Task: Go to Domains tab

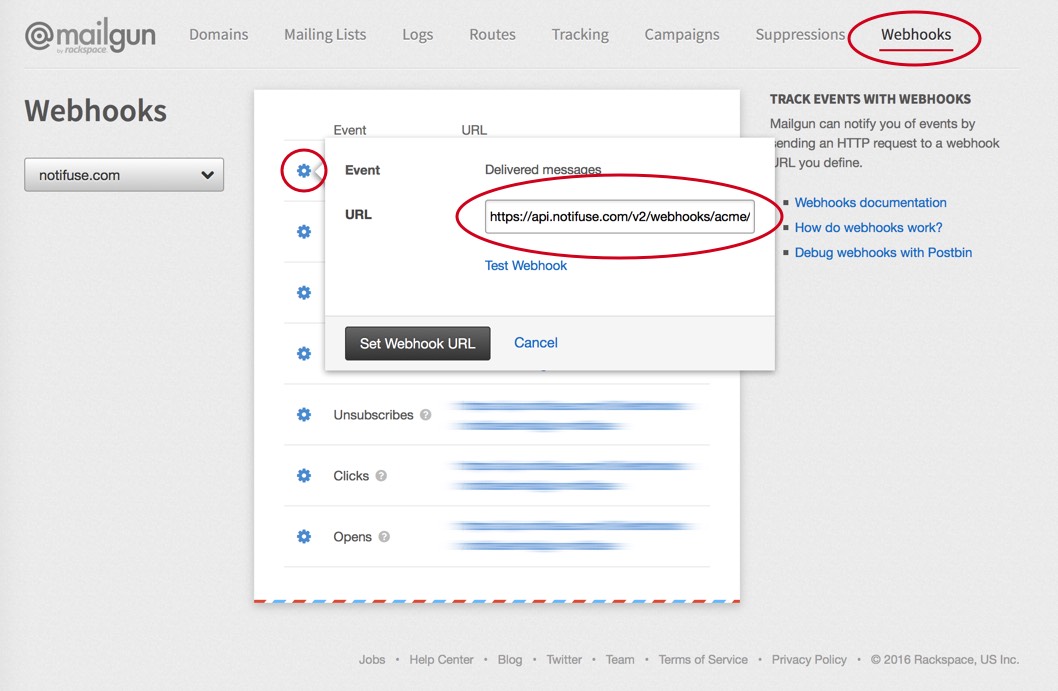Action: coord(219,34)
